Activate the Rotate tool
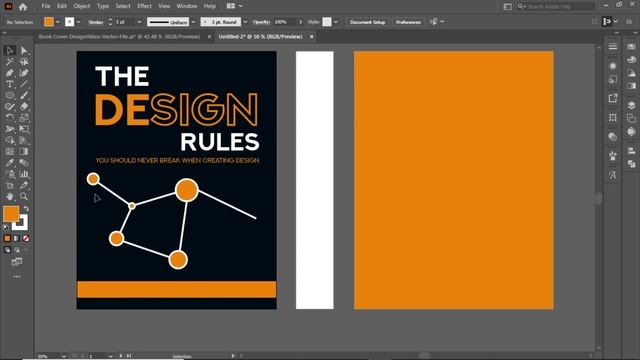640x360 pixels. (10, 118)
